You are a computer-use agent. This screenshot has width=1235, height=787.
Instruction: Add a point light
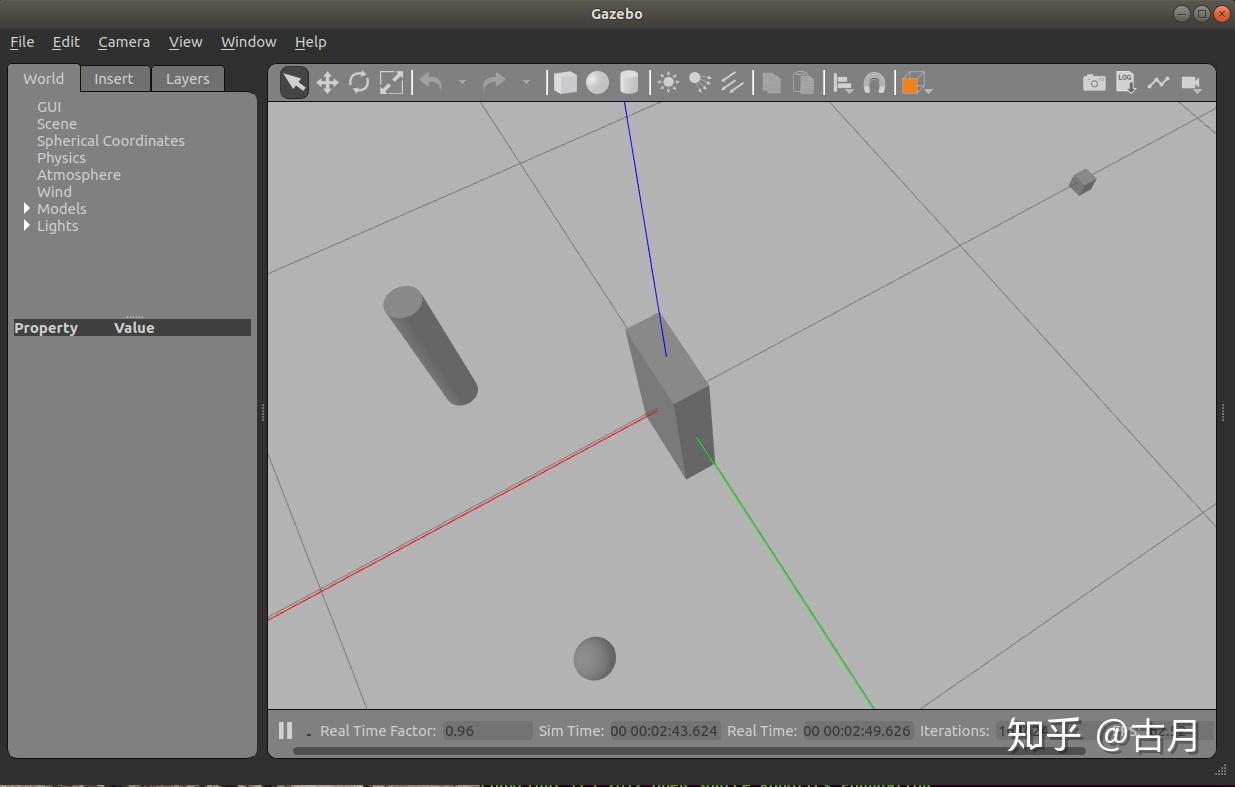click(668, 82)
